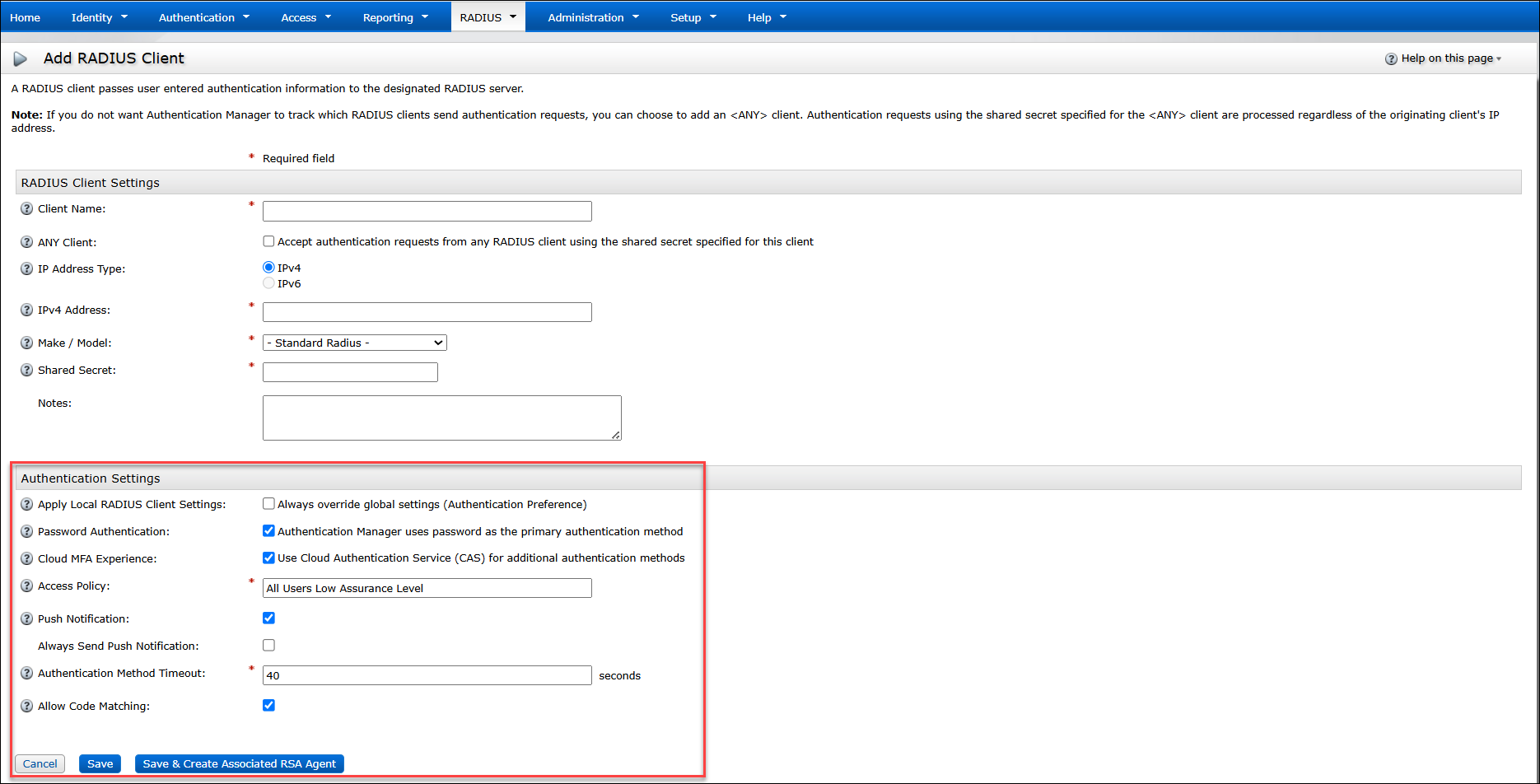Enable the ANY Client checkbox

(268, 240)
